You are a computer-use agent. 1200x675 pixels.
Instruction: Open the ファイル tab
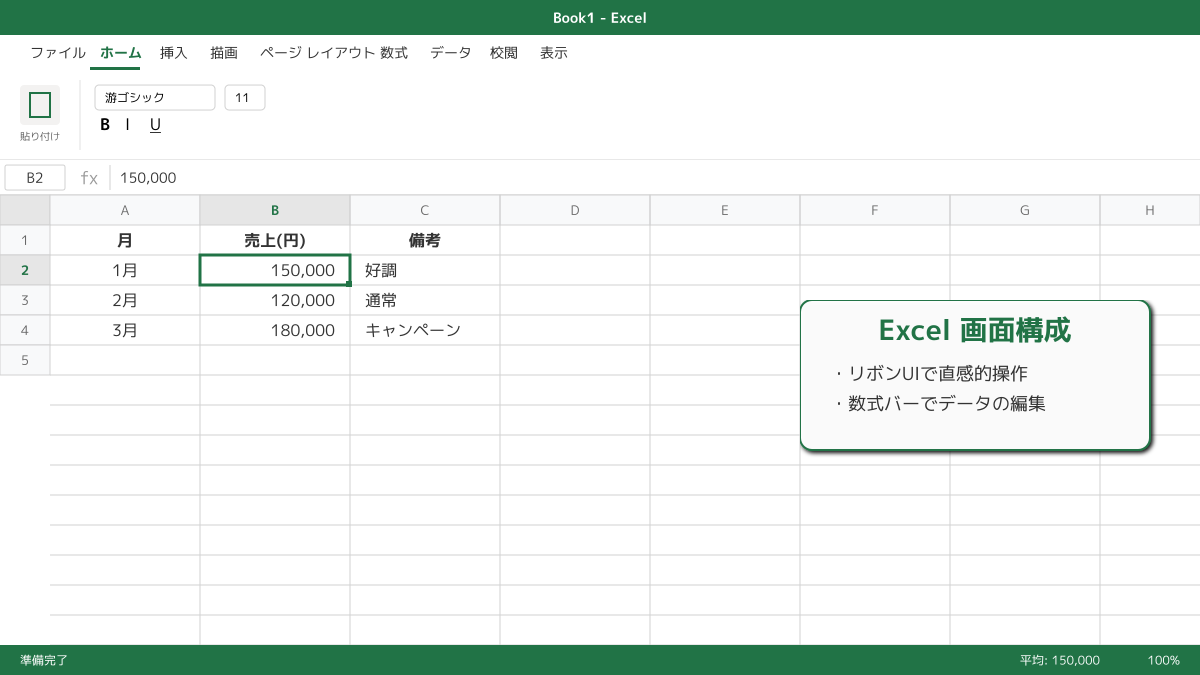(58, 53)
